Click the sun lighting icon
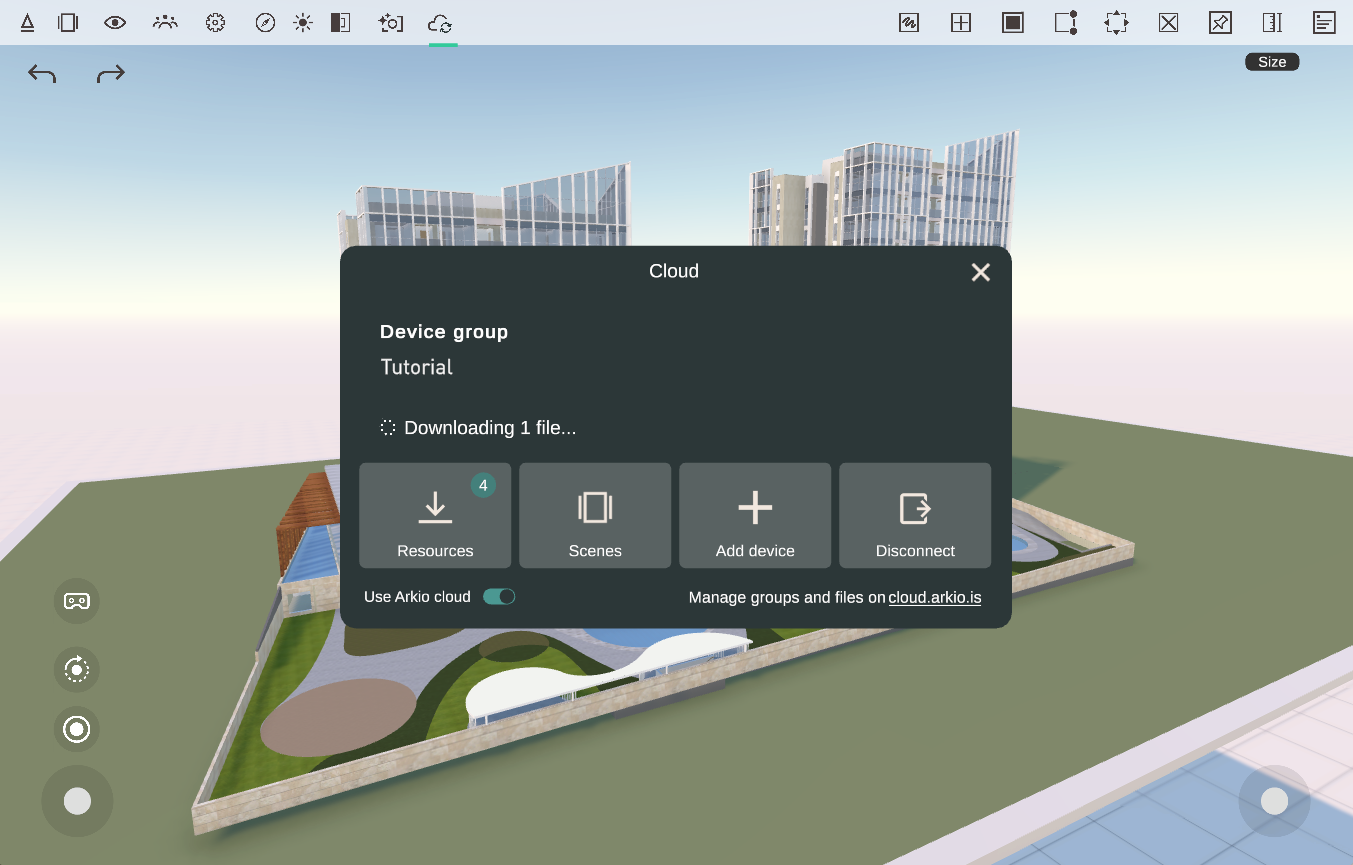This screenshot has height=865, width=1353. point(303,23)
